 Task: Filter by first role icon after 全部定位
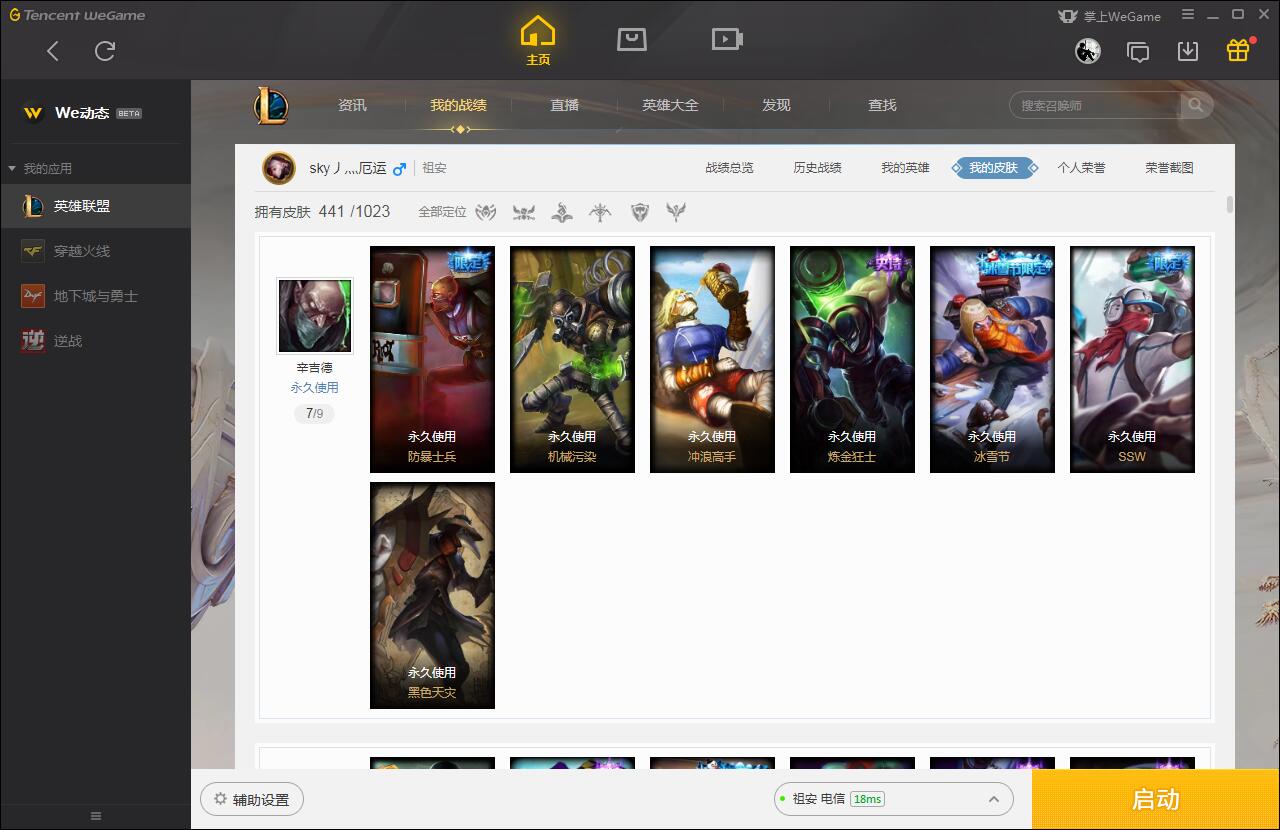coord(486,212)
